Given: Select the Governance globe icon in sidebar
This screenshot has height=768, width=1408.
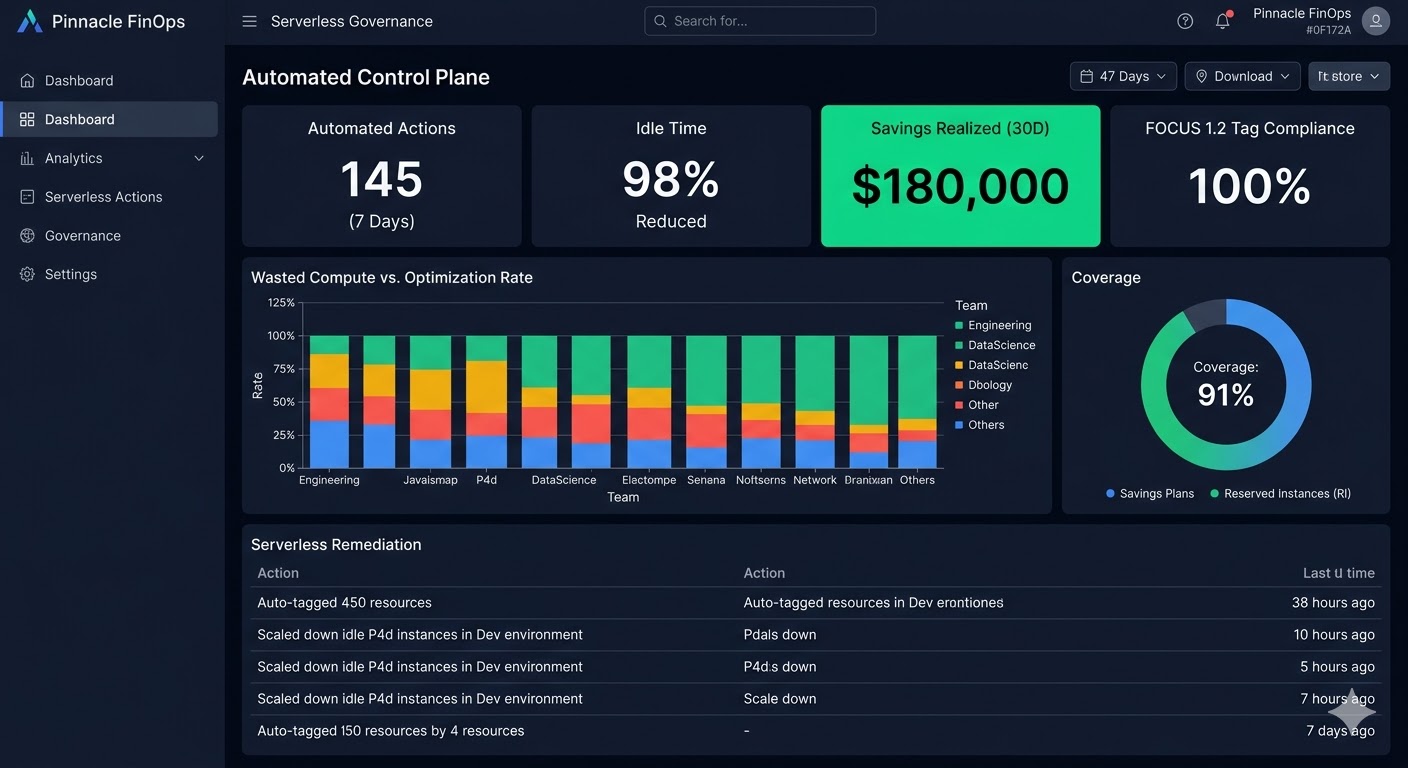Looking at the screenshot, I should (27, 236).
